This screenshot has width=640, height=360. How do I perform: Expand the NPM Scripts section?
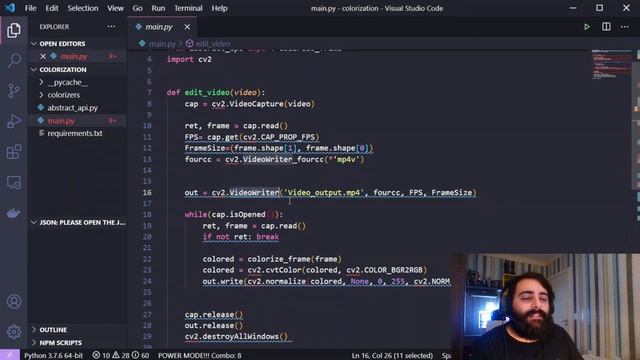[x=60, y=343]
